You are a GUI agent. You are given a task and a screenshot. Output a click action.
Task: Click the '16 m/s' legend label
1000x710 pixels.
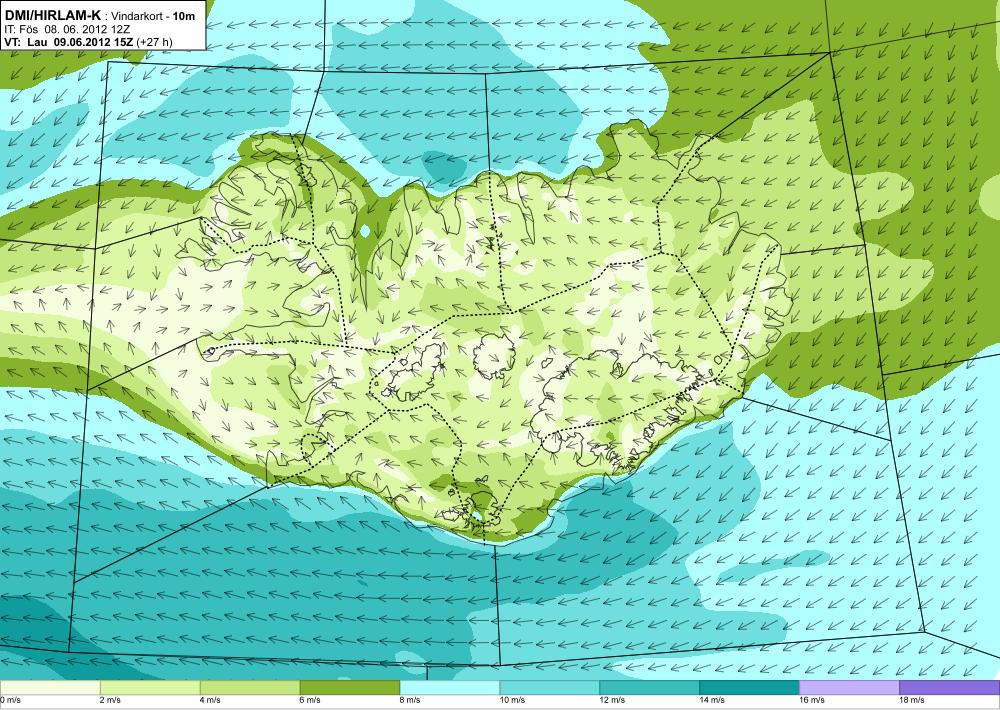(812, 700)
